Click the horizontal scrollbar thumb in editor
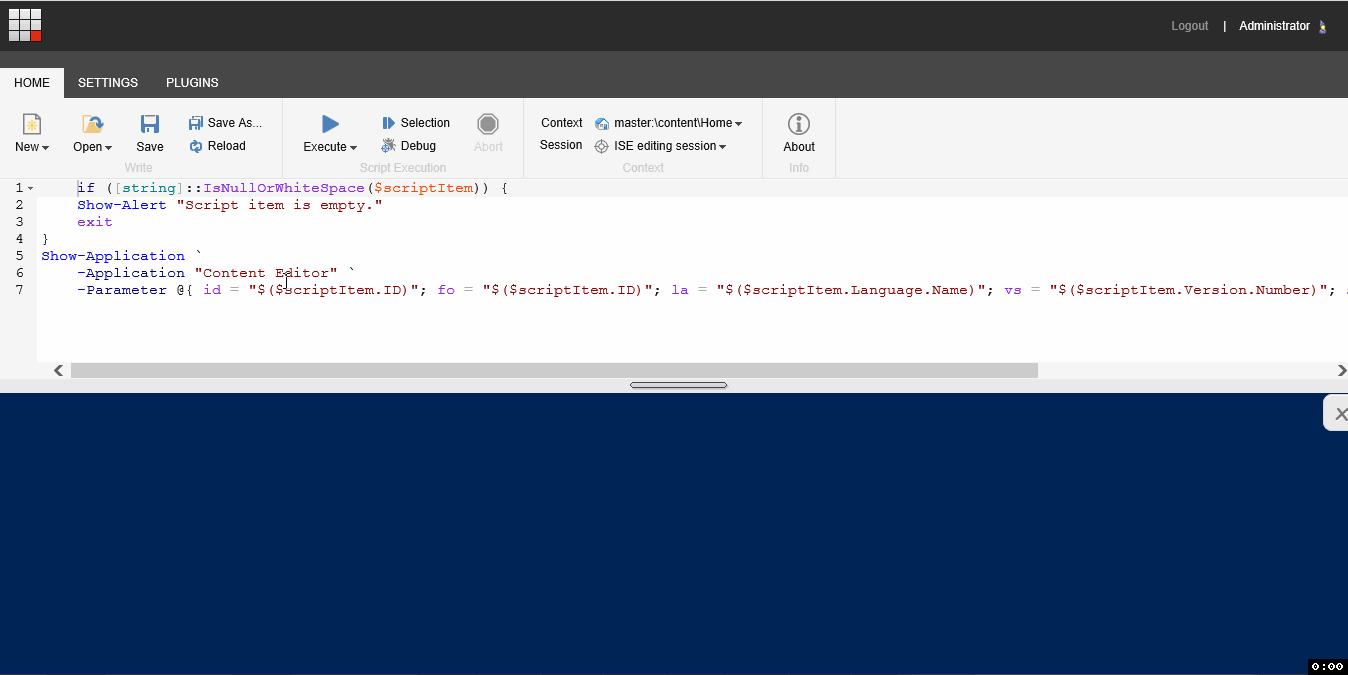The image size is (1348, 675). [x=554, y=370]
